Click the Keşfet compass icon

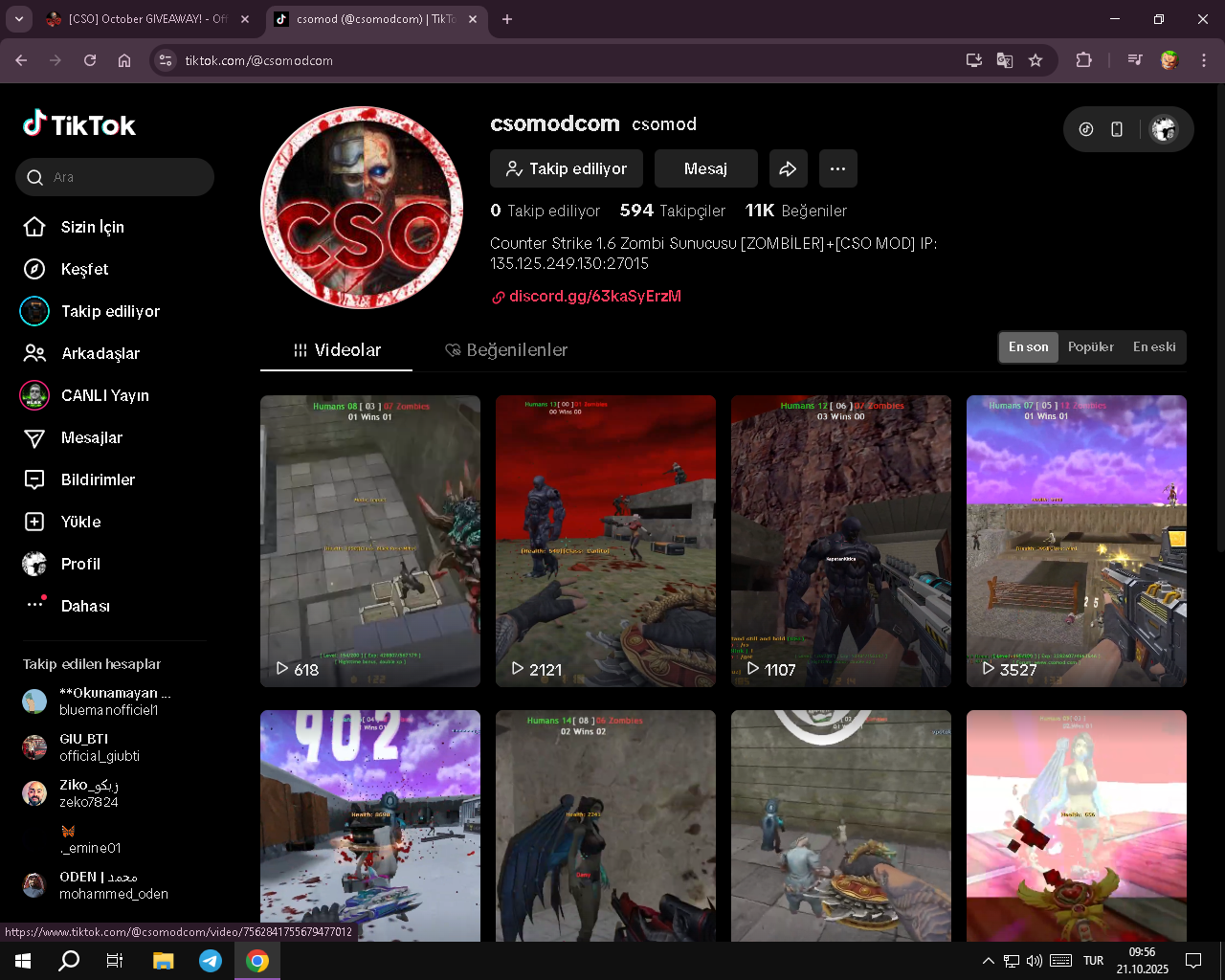34,269
